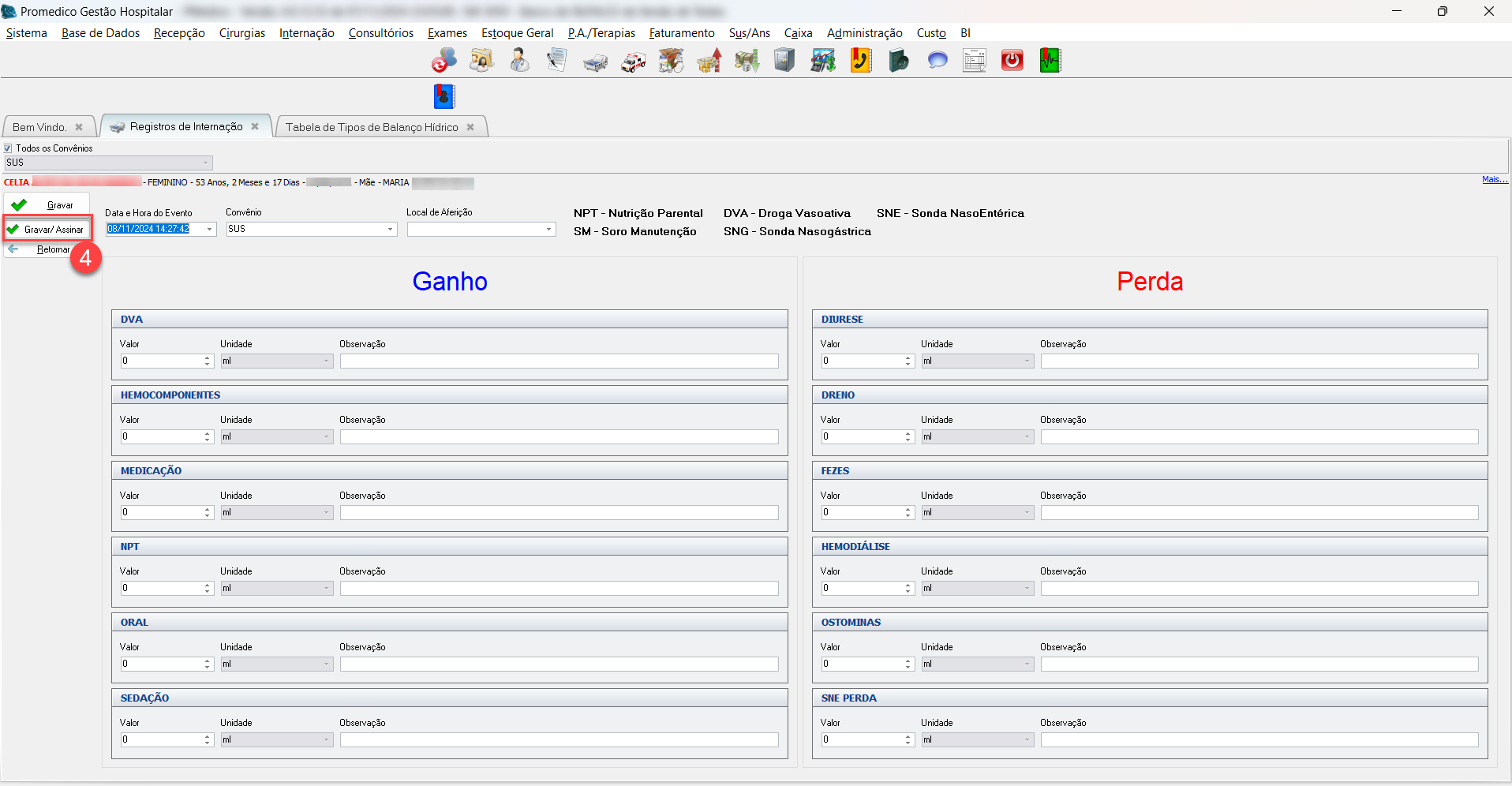1512x786 pixels.
Task: Open the hospital bed icon
Action: (595, 62)
